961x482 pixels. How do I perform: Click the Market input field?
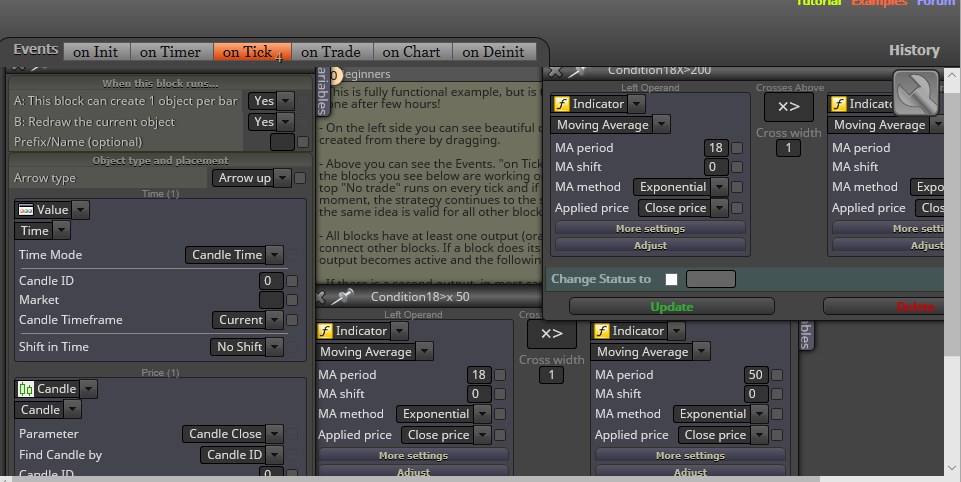click(x=271, y=300)
